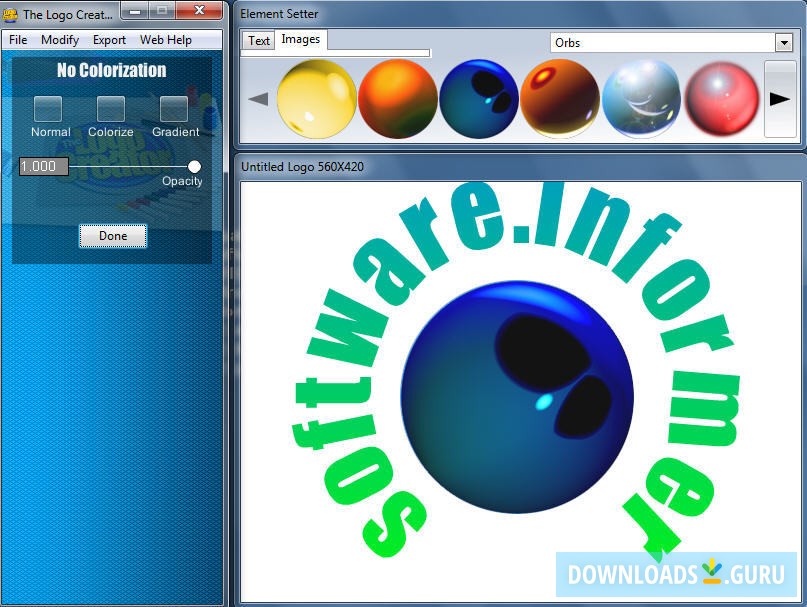This screenshot has height=607, width=807.
Task: Open Web Help from the menu bar
Action: coord(166,40)
